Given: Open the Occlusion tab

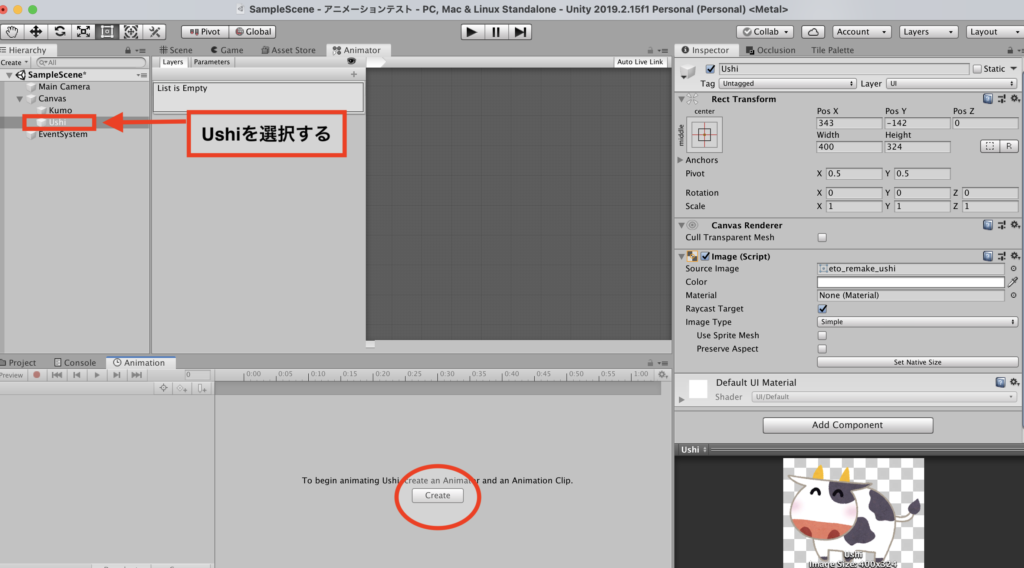Looking at the screenshot, I should point(771,50).
